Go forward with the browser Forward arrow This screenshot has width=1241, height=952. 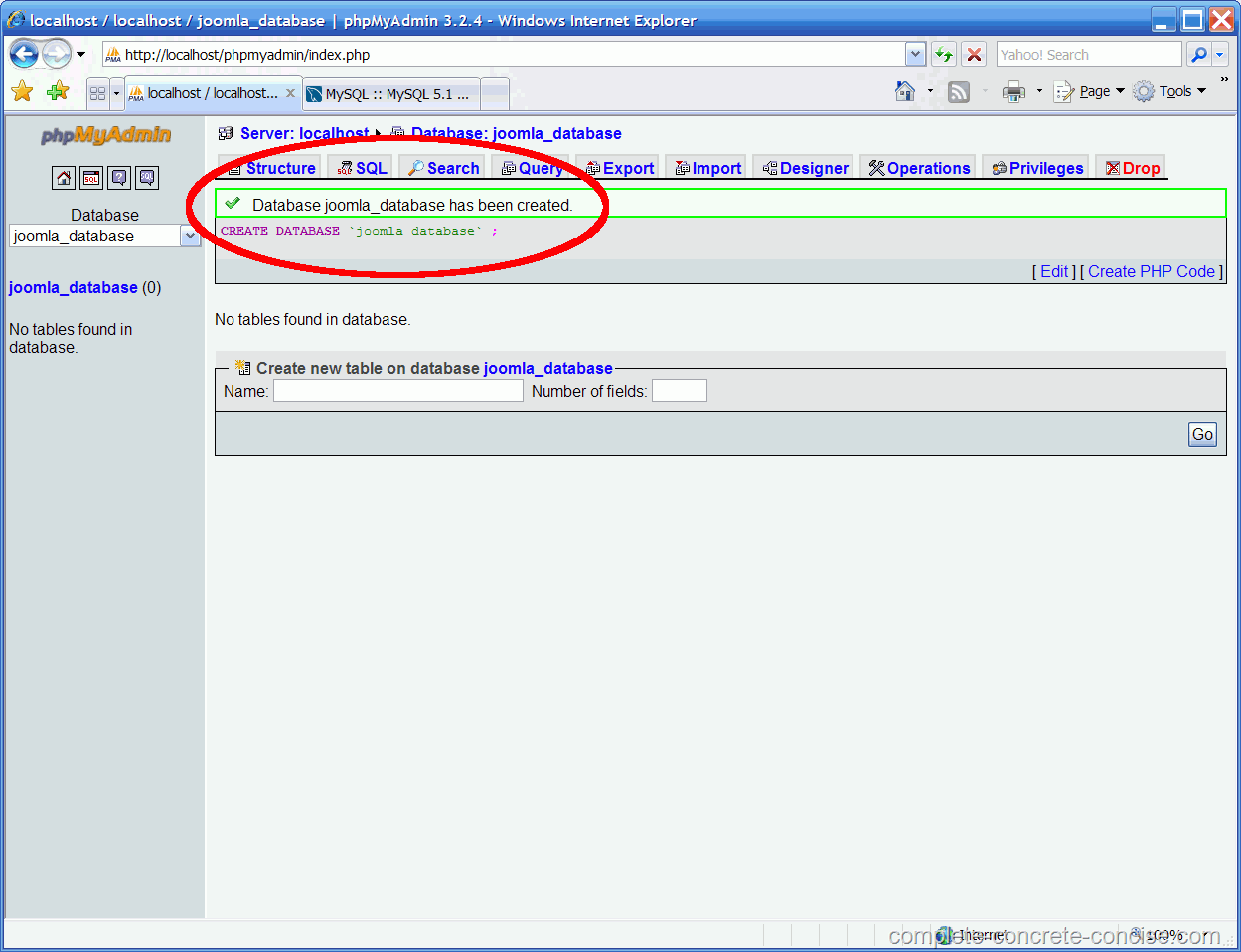[57, 54]
